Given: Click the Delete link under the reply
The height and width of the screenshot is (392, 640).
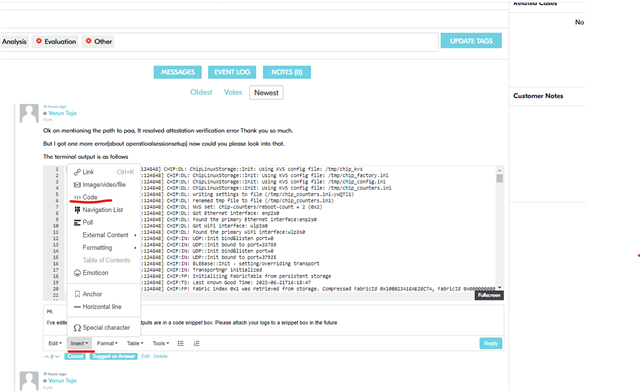Looking at the screenshot, I should click(160, 356).
